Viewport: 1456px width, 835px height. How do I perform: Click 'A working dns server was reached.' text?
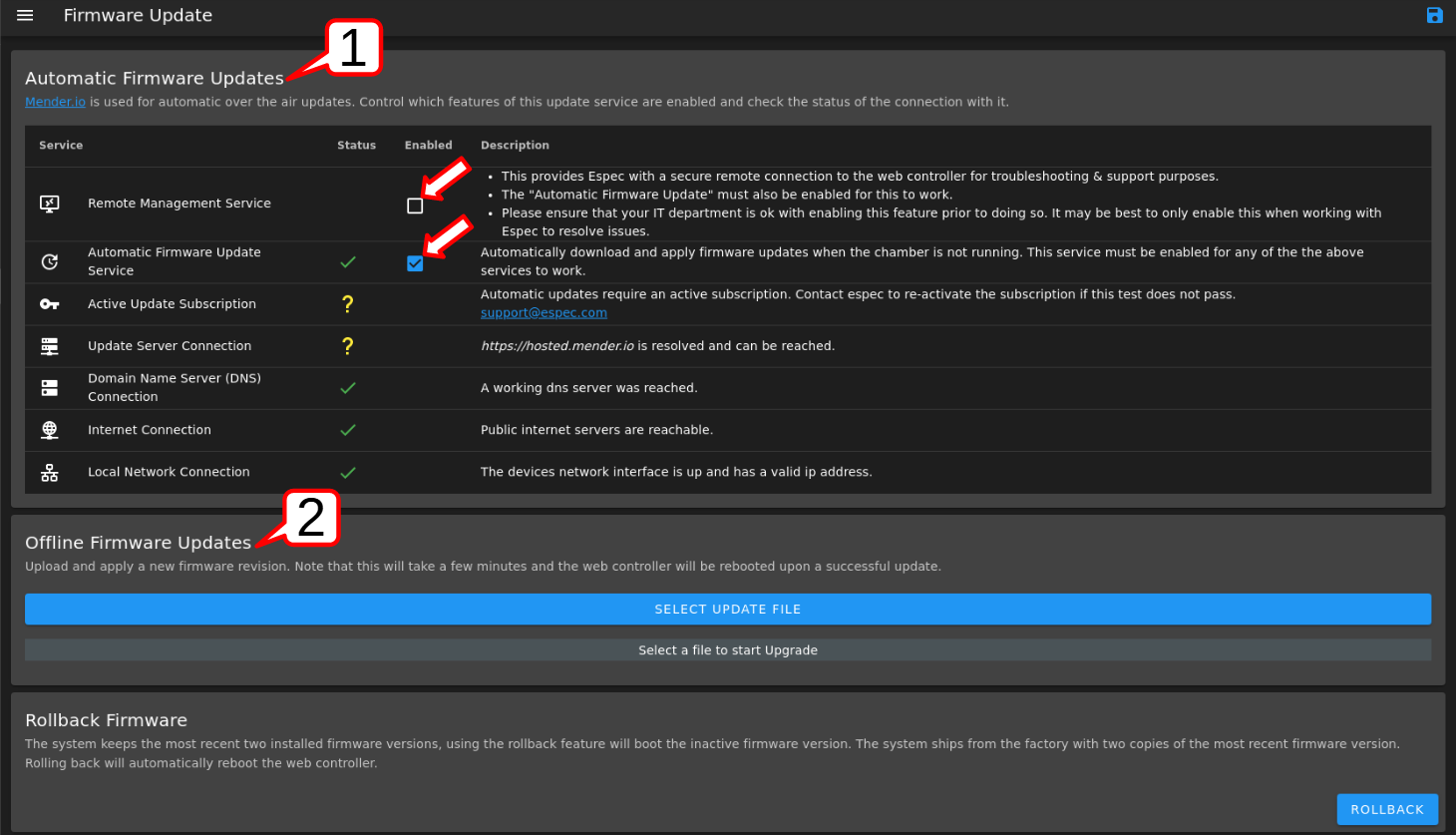[588, 388]
